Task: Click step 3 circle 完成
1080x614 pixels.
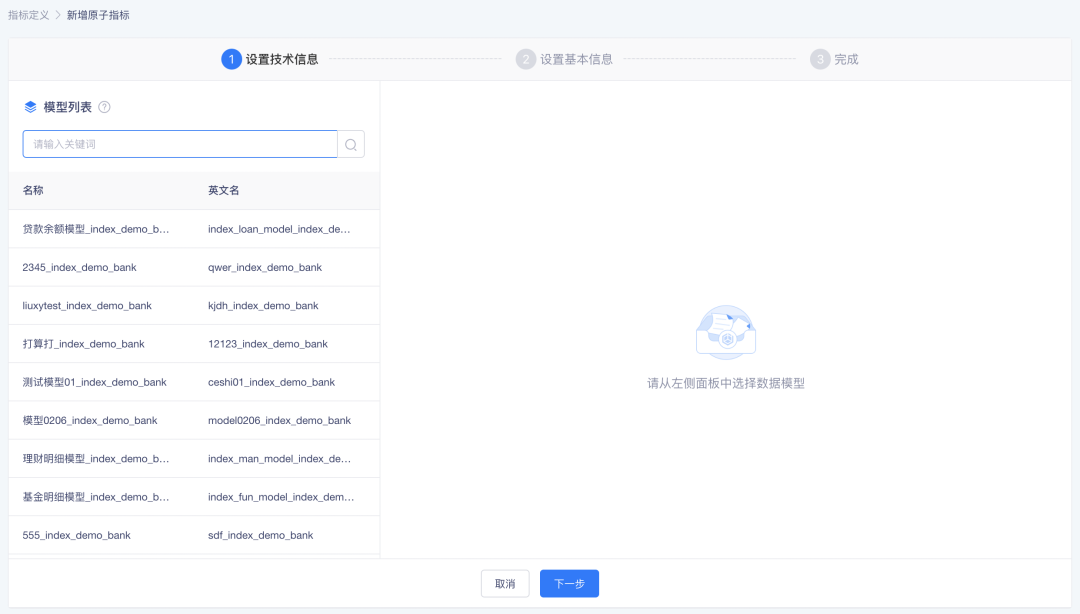Action: pyautogui.click(x=820, y=59)
